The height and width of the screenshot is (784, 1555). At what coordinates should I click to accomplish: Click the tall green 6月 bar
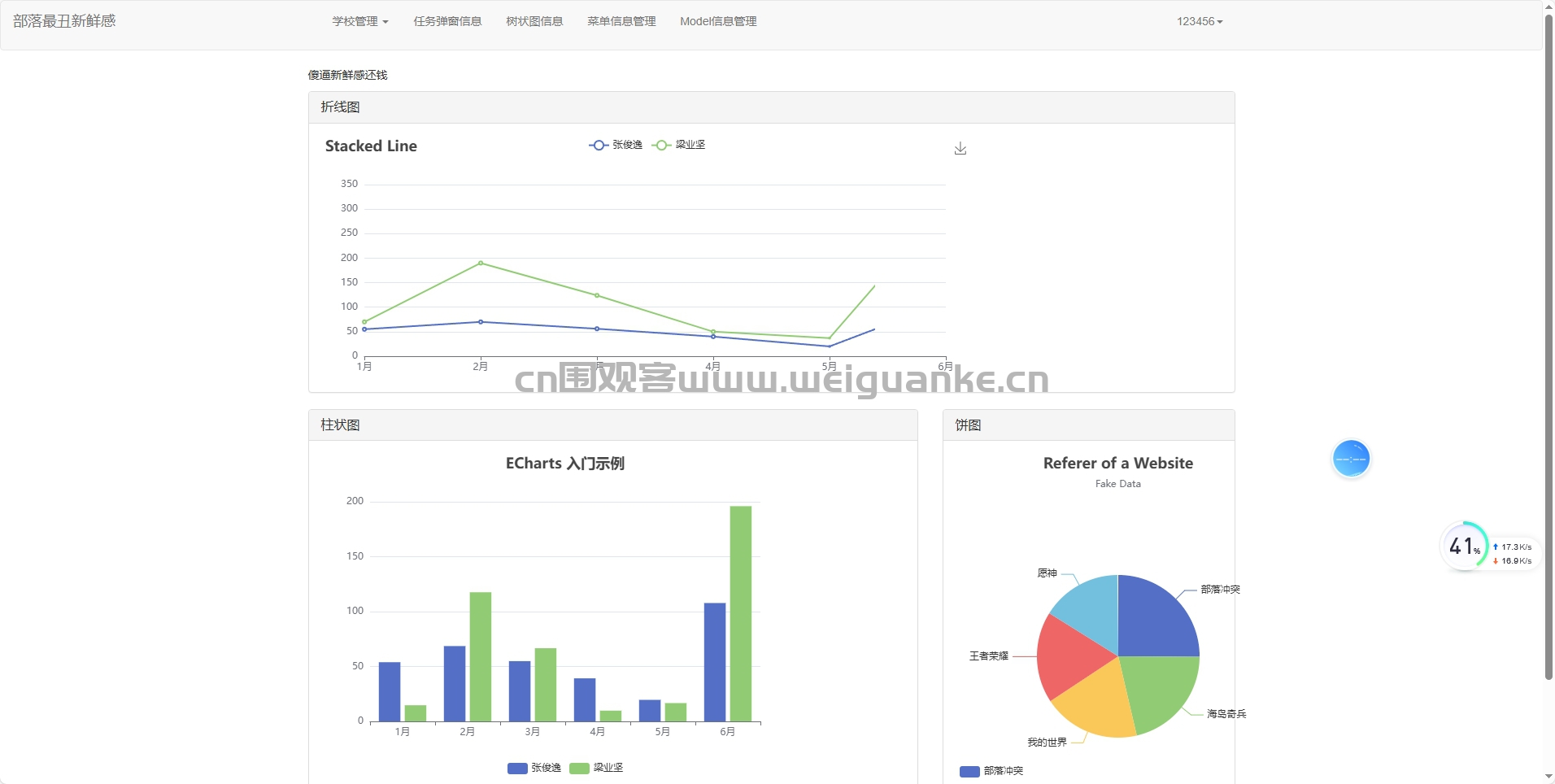point(741,614)
